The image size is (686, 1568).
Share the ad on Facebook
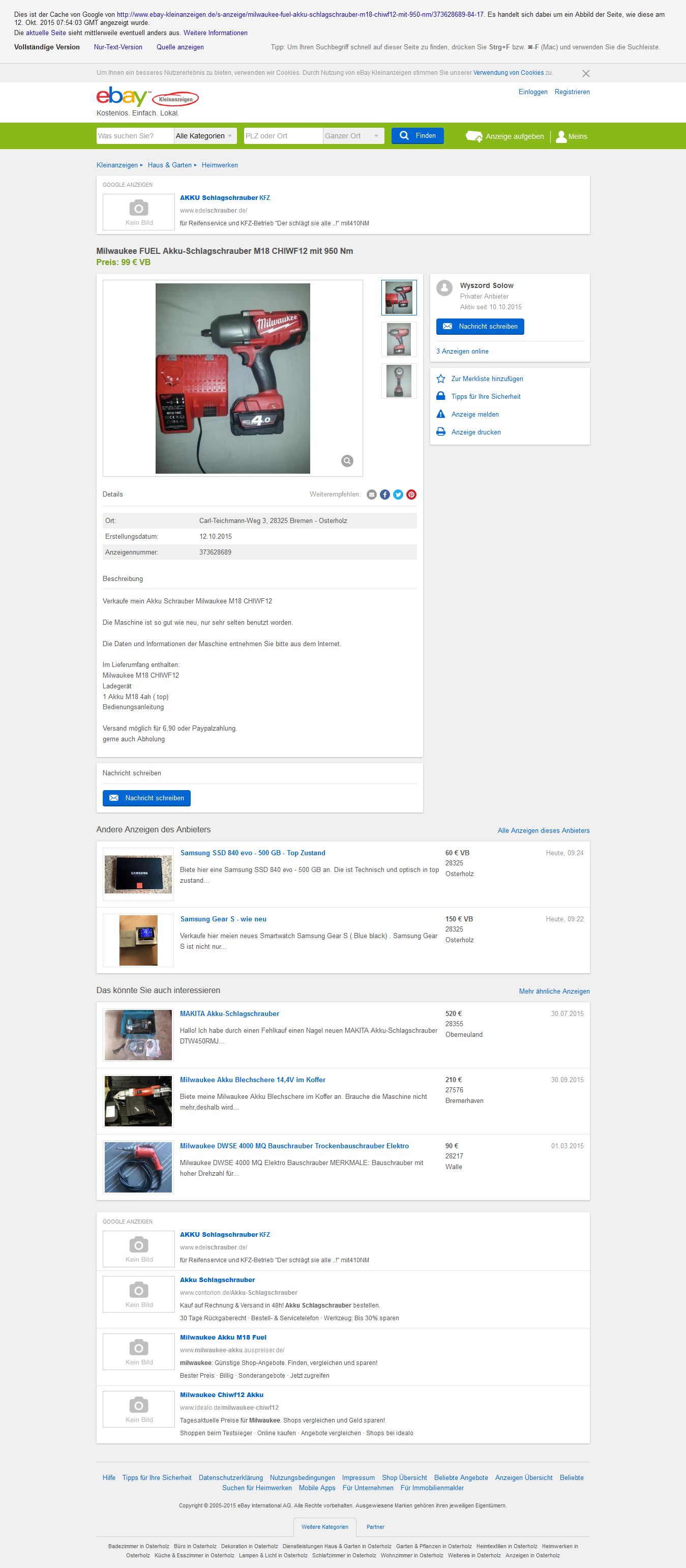(385, 495)
